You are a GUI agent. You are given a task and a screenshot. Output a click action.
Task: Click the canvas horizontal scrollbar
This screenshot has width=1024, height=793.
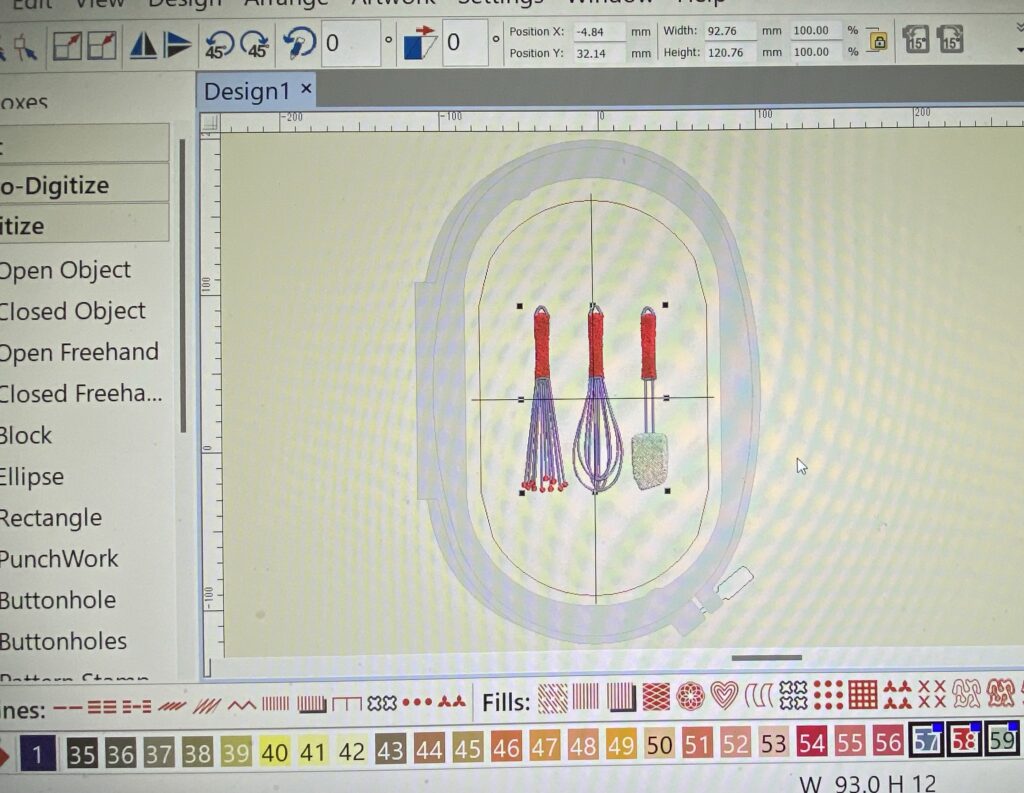pyautogui.click(x=767, y=658)
